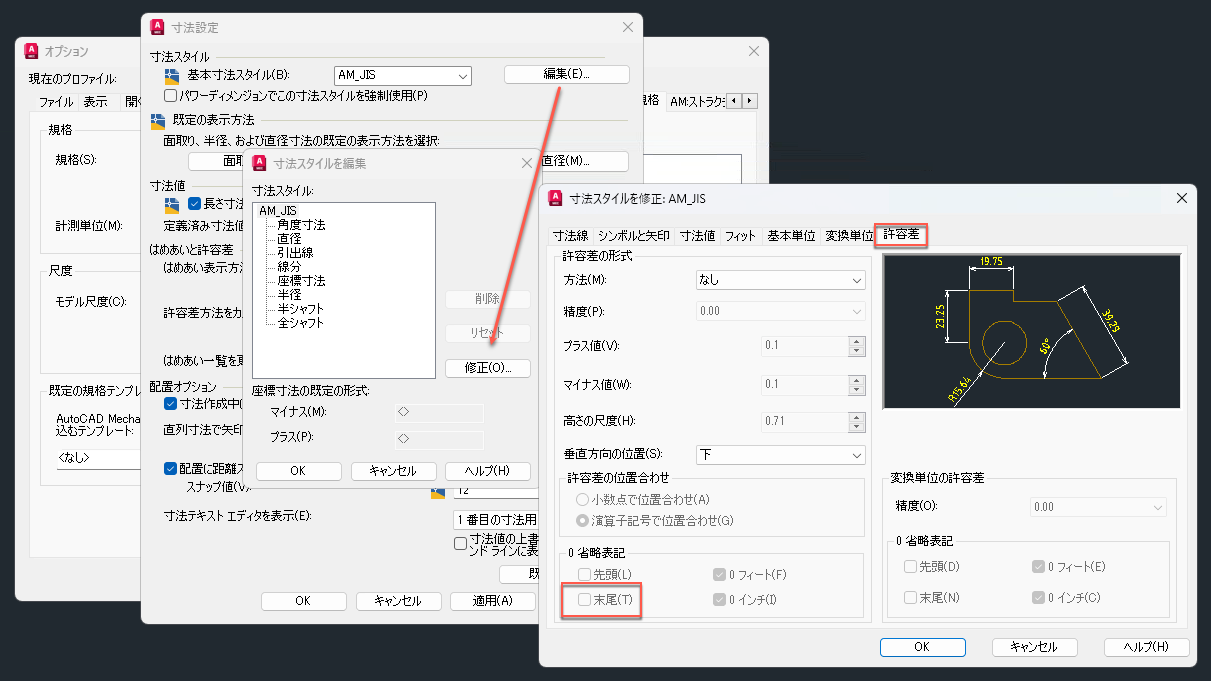Viewport: 1211px width, 681px height.
Task: Check 先頭(D) in 変換単位の許容差
Action: (x=910, y=567)
